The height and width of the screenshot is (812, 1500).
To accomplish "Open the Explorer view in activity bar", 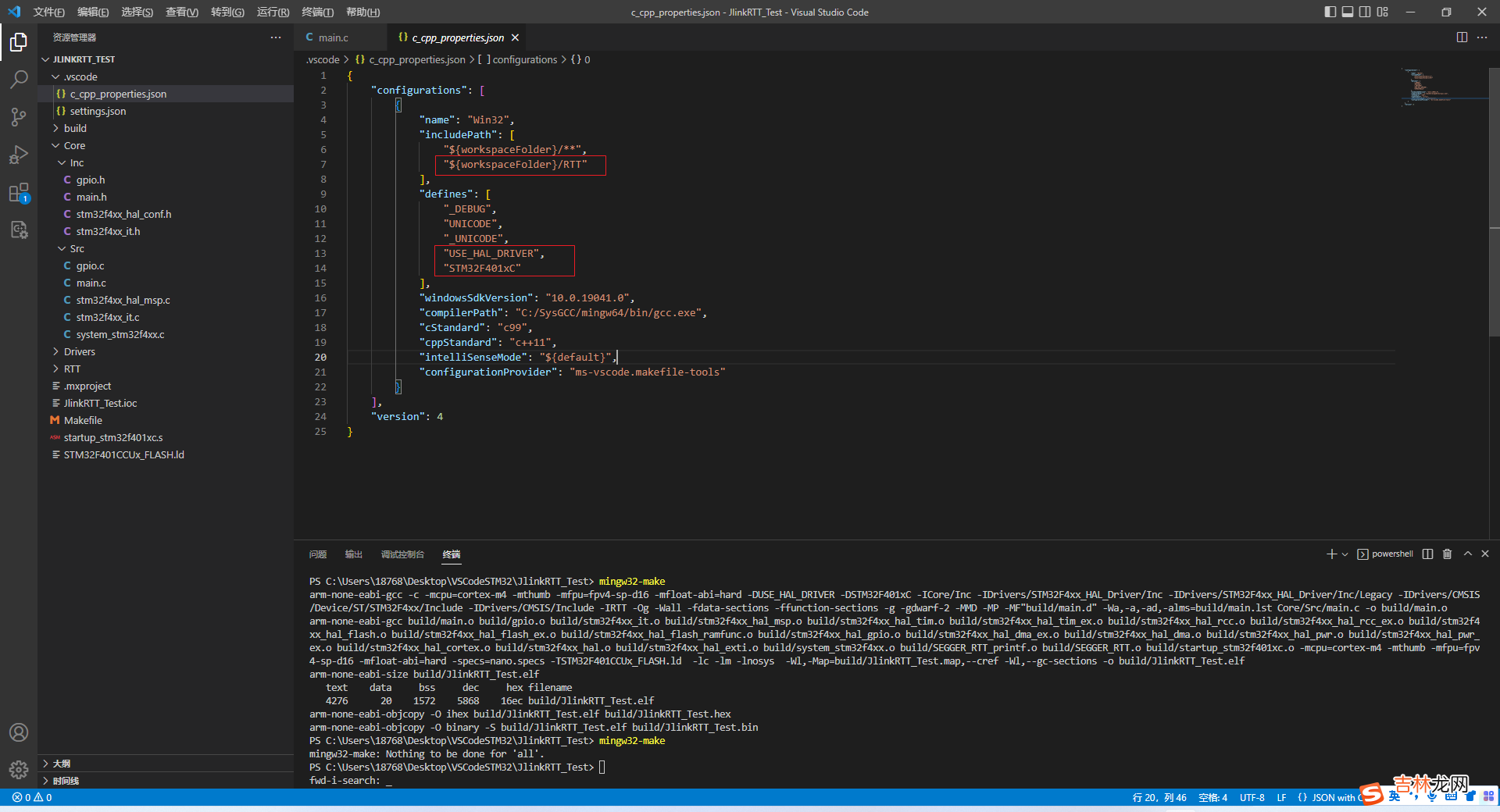I will coord(19,41).
